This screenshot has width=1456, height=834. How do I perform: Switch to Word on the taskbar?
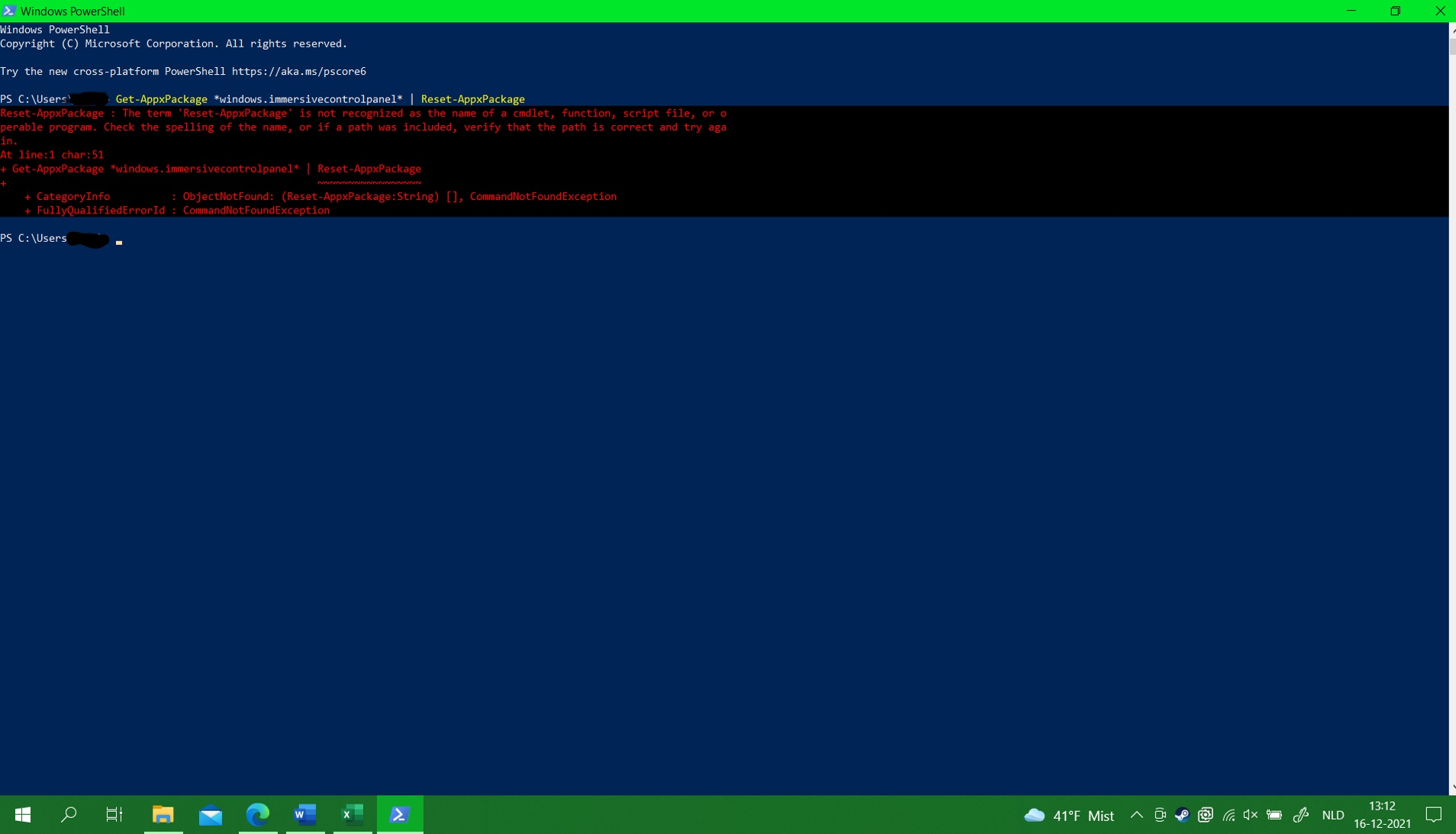coord(305,815)
